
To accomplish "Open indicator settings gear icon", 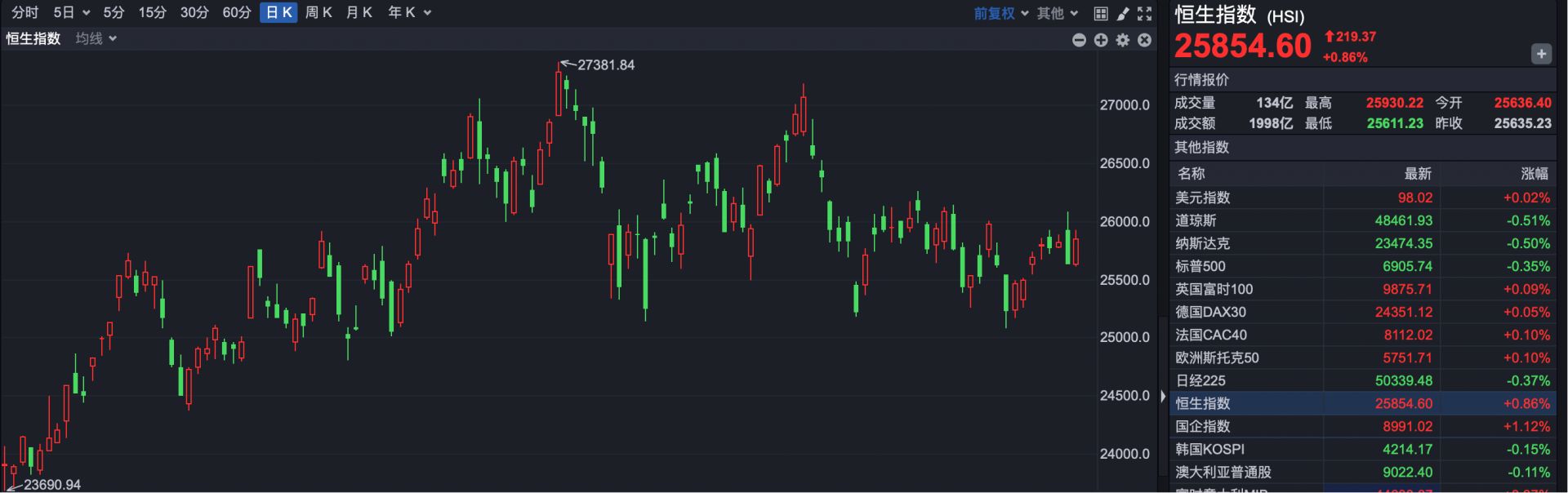I will tap(1123, 40).
